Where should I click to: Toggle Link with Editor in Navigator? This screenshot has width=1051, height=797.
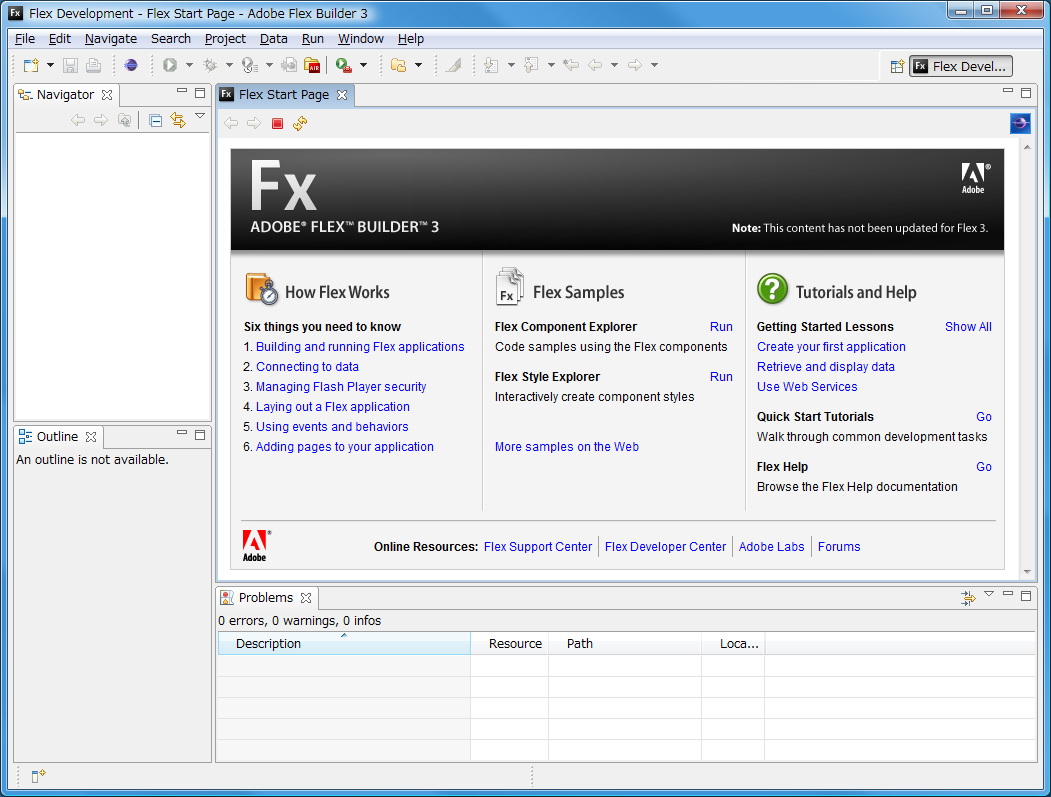(178, 121)
